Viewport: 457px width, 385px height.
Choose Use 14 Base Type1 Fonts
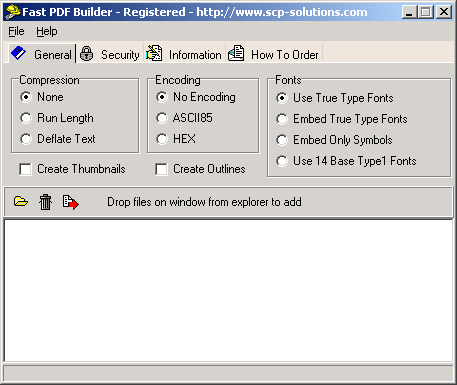point(282,161)
